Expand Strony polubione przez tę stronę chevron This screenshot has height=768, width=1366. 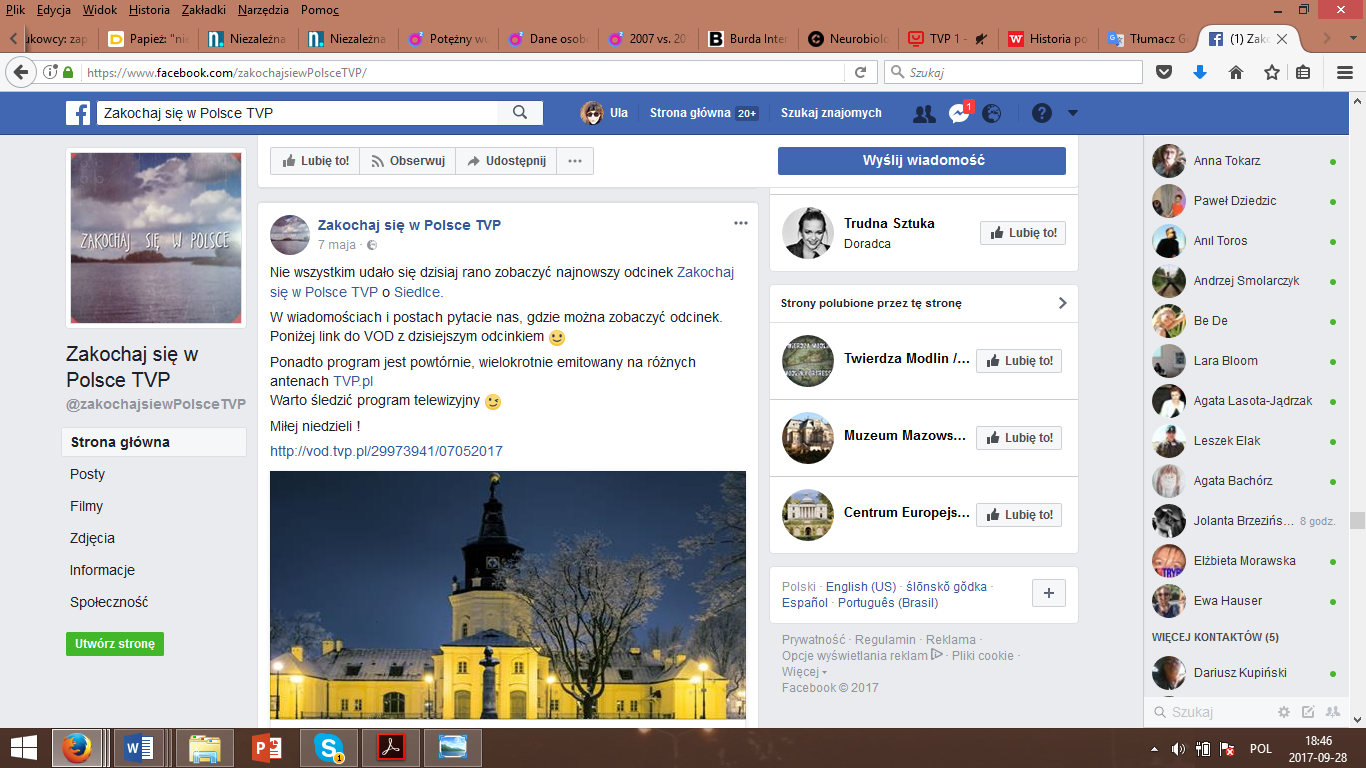1063,303
